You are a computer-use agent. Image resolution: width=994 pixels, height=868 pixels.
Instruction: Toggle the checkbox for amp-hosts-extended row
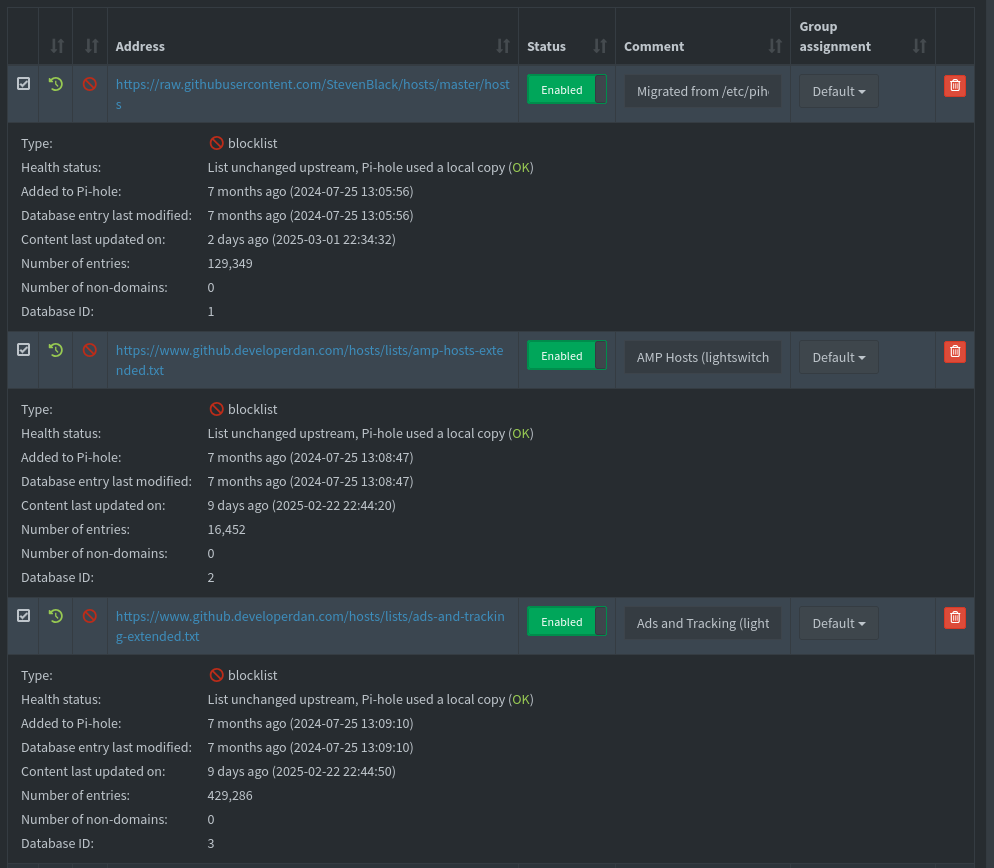point(24,350)
